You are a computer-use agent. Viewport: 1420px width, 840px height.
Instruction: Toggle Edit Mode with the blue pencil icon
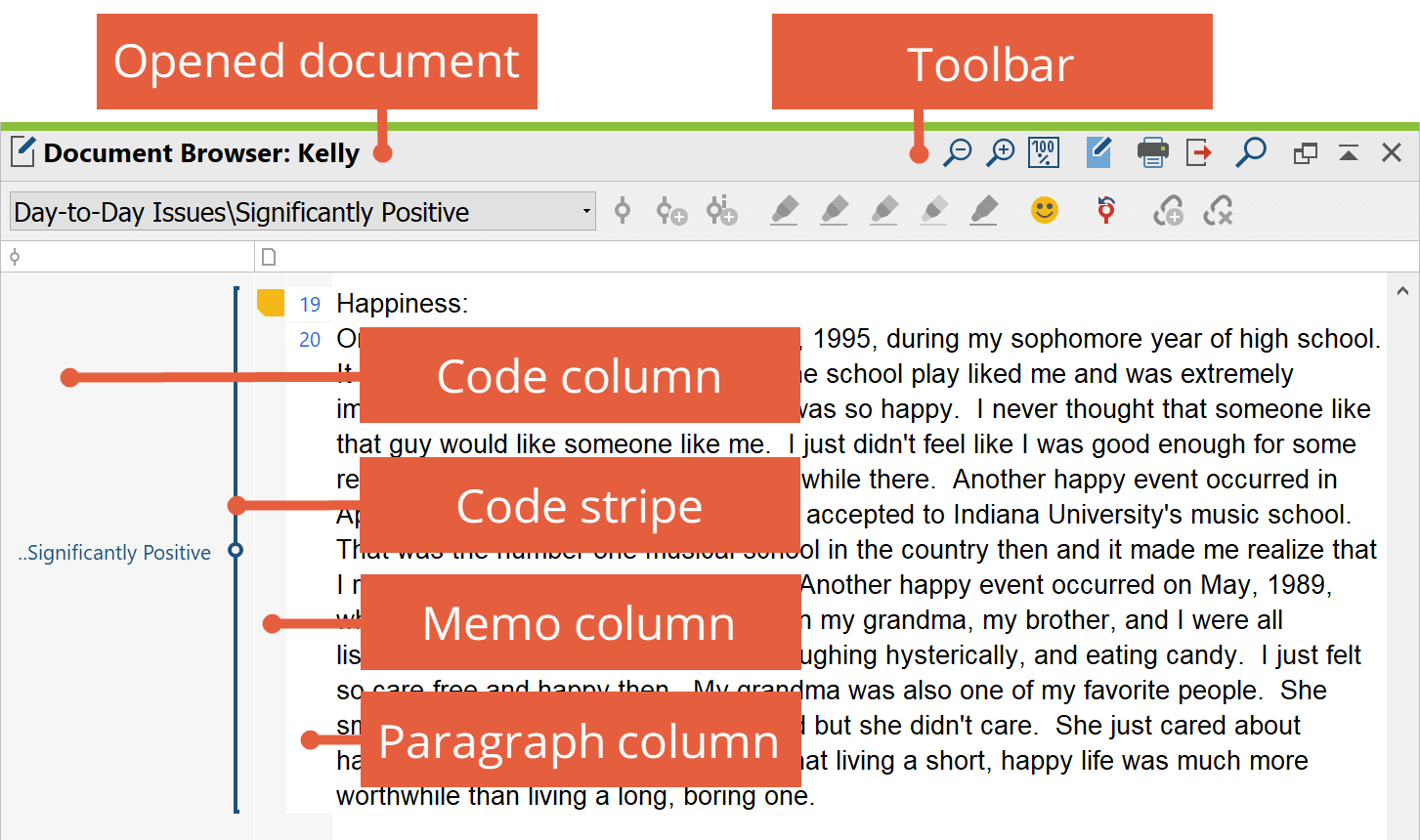[1099, 152]
